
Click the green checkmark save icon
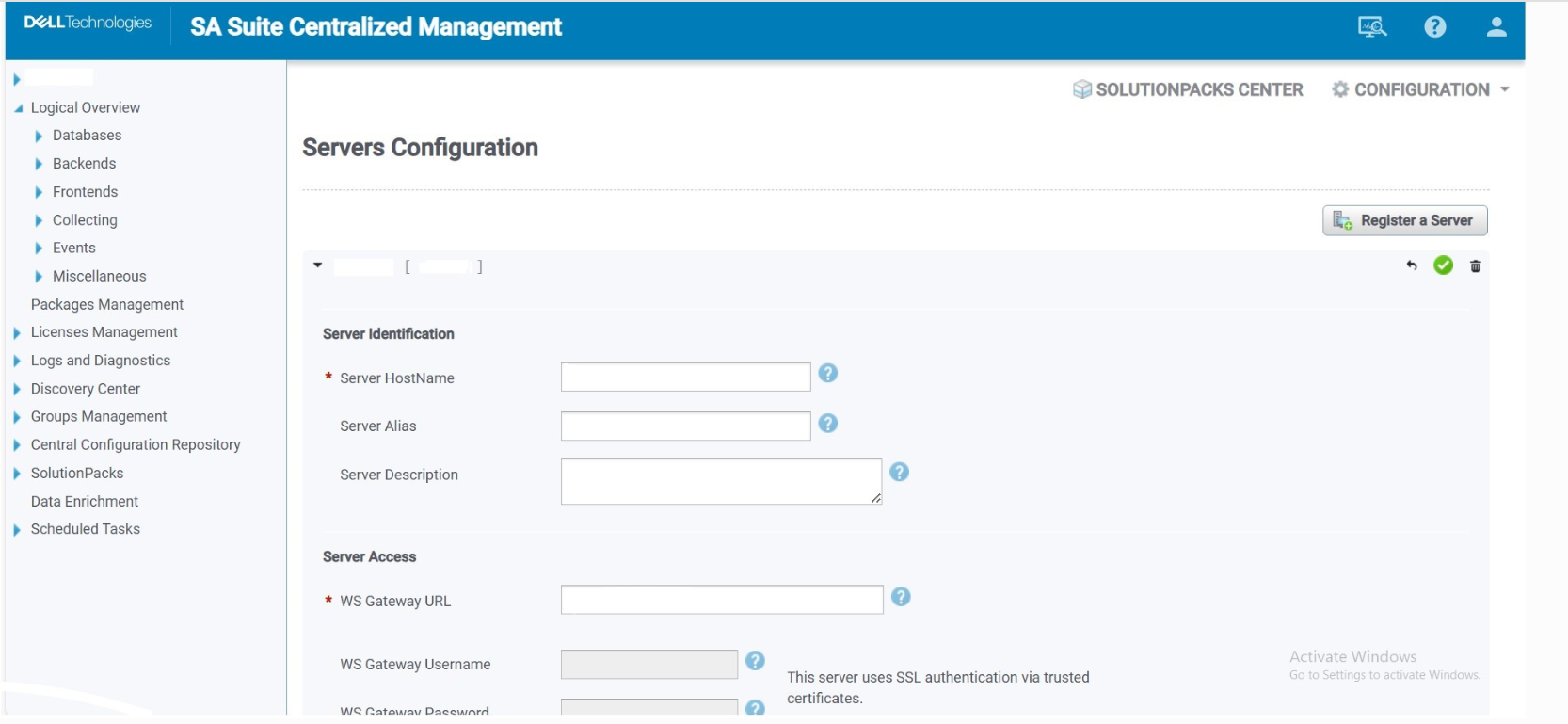click(1443, 266)
